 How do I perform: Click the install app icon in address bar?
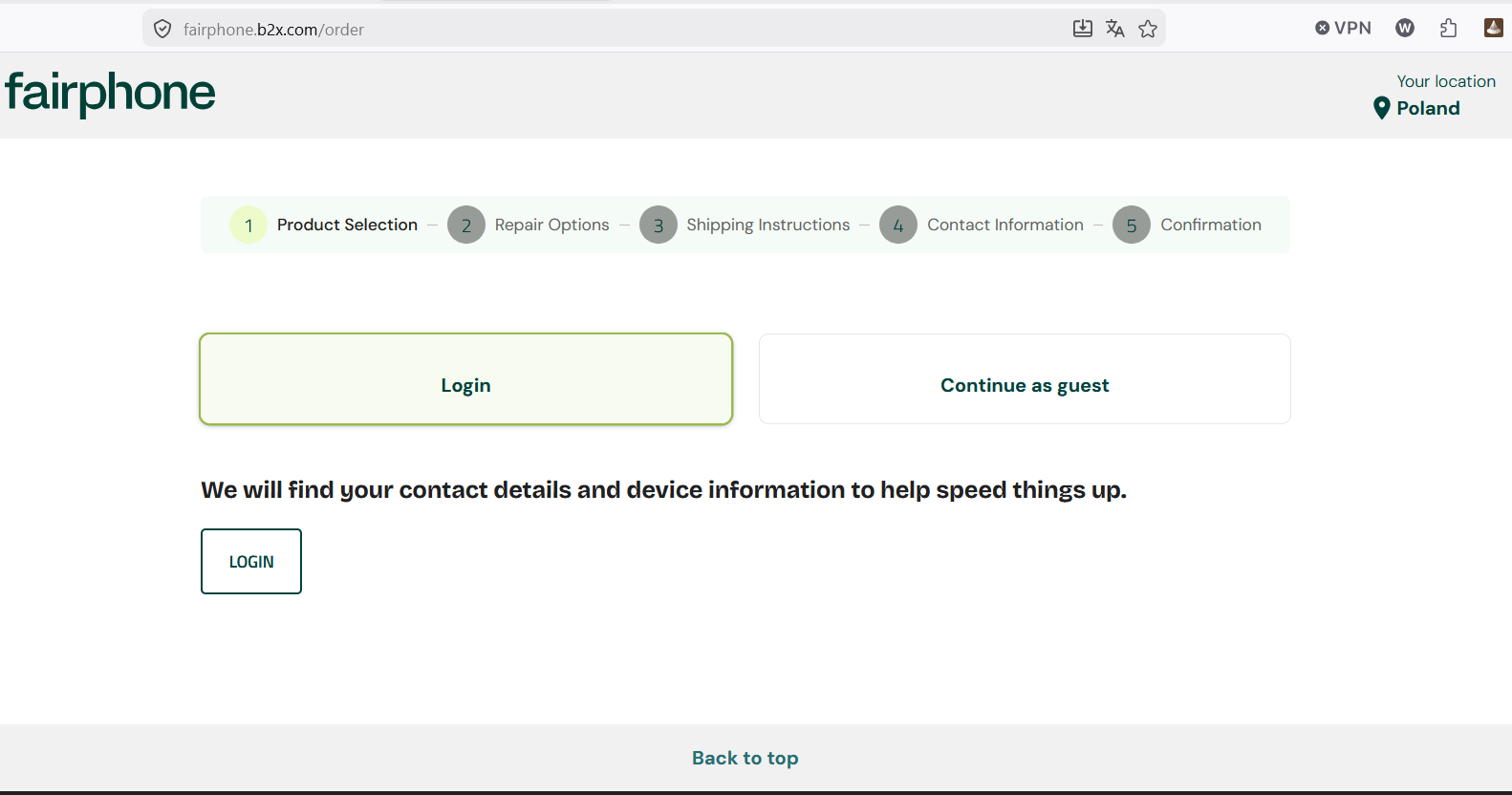1082,29
